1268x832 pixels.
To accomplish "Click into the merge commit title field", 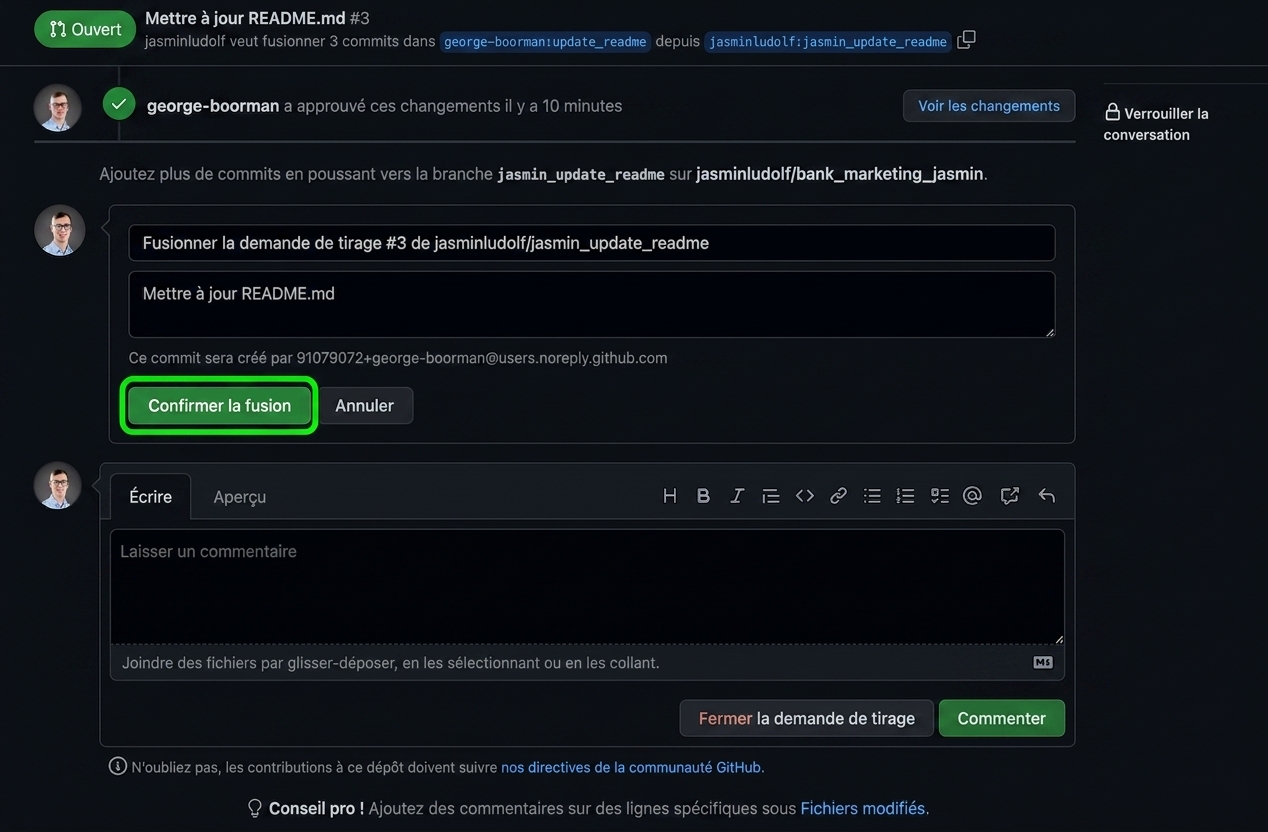I will 592,243.
